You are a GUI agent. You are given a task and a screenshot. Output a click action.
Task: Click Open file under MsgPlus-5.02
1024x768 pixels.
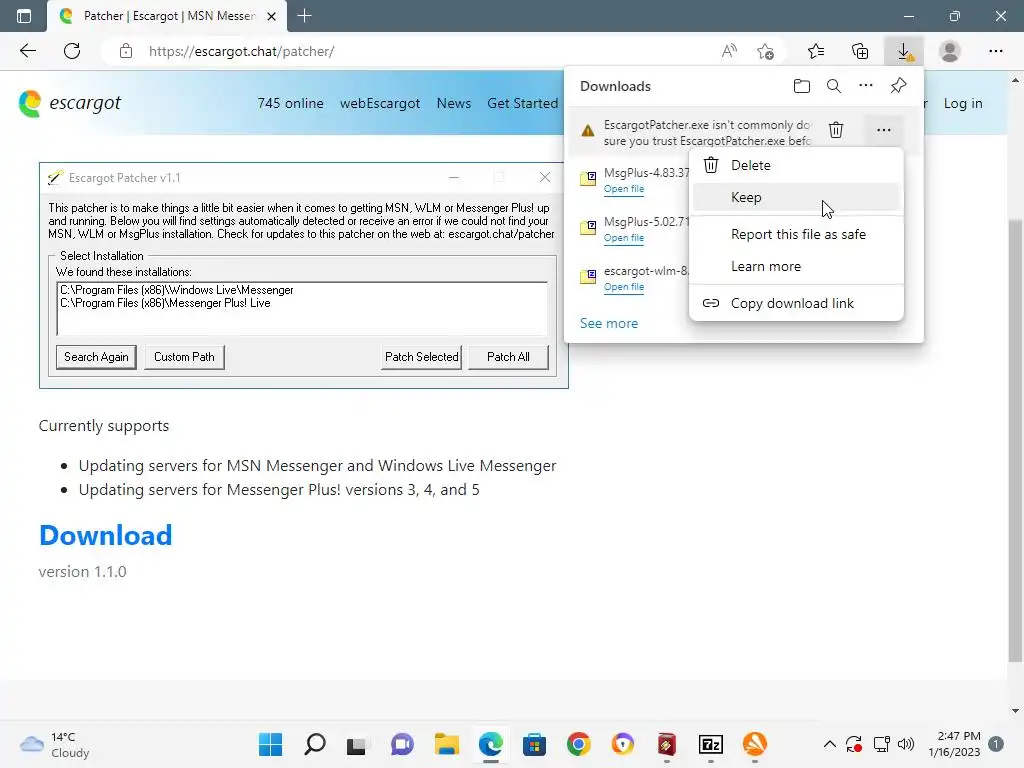coord(624,238)
